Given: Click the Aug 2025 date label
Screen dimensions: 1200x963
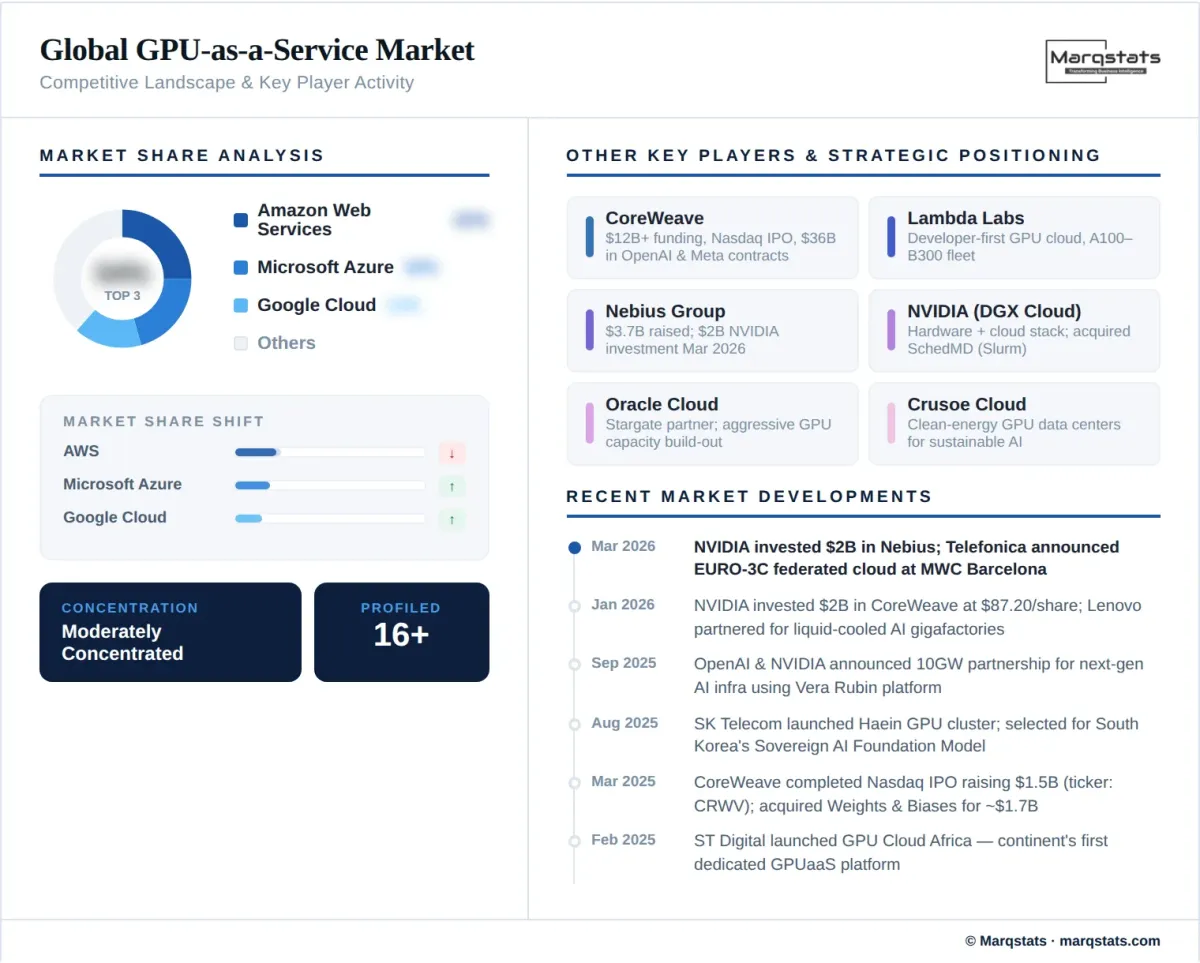Looking at the screenshot, I should coord(624,723).
